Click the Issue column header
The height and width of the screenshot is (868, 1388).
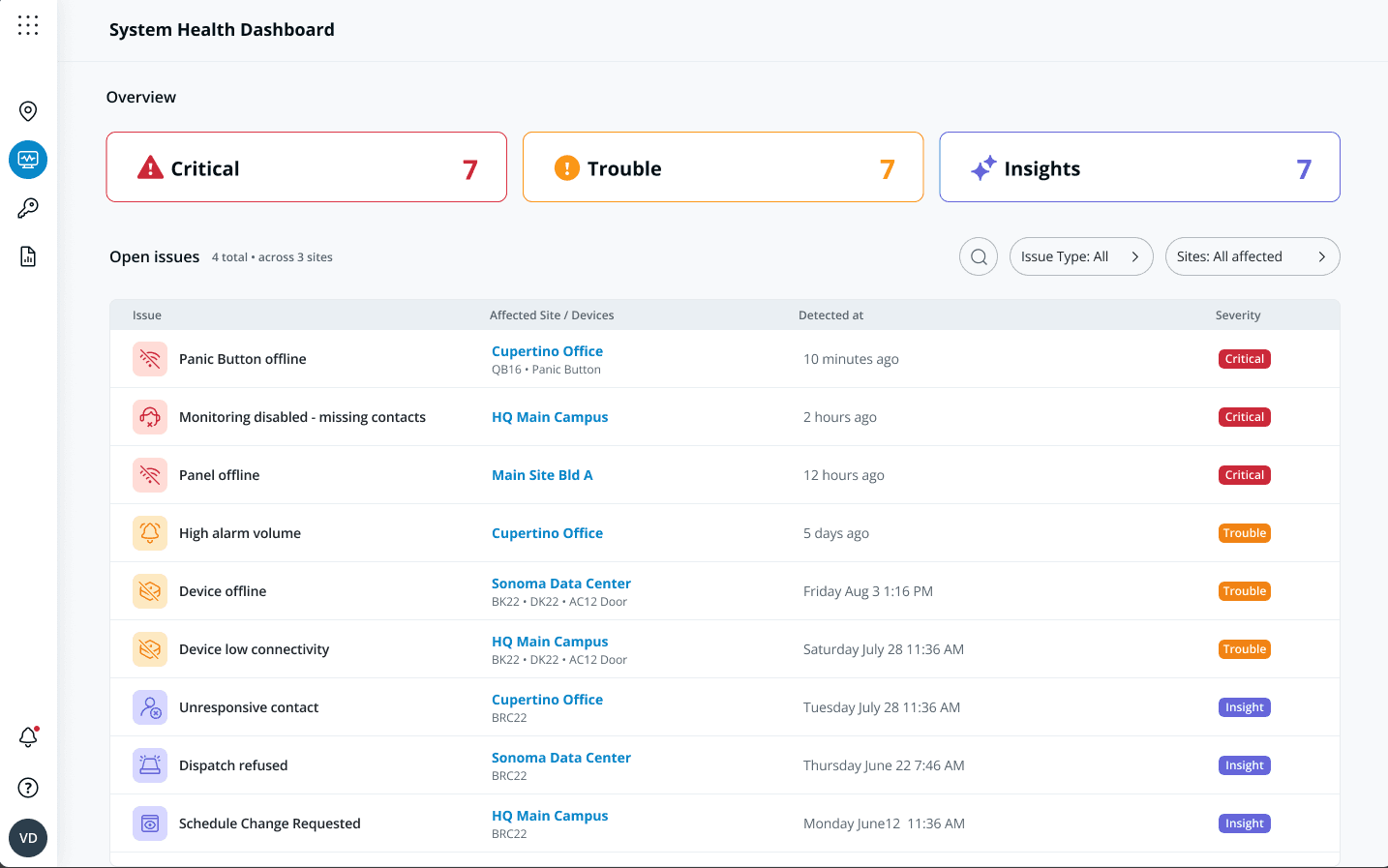[x=147, y=315]
